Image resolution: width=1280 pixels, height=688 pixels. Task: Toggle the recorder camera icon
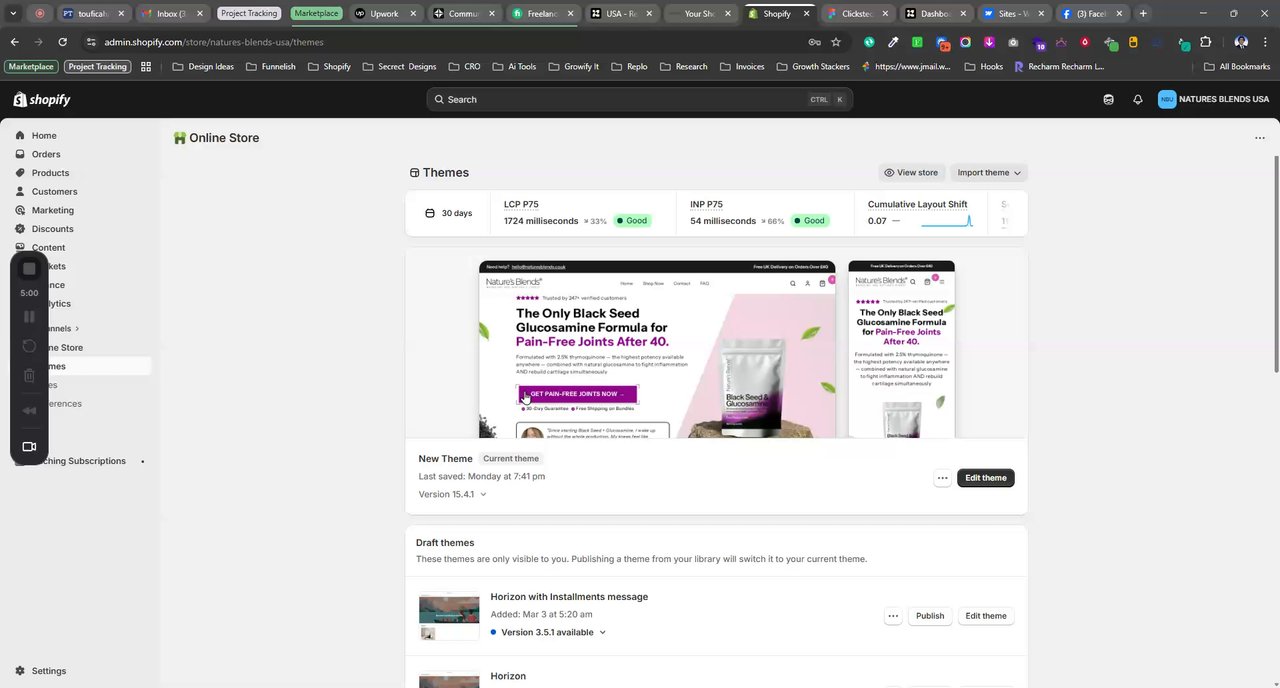29,447
